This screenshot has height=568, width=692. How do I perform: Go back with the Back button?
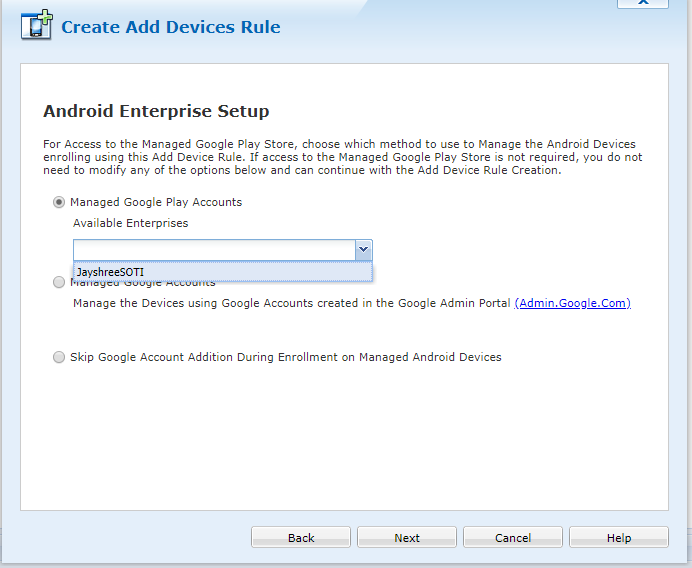pos(301,538)
